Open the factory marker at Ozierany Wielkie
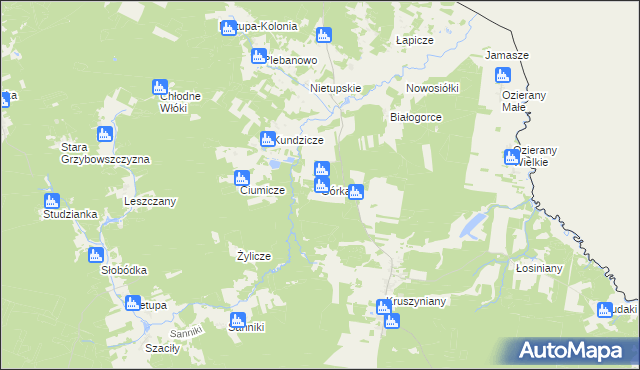The height and width of the screenshot is (370, 640). 512,157
